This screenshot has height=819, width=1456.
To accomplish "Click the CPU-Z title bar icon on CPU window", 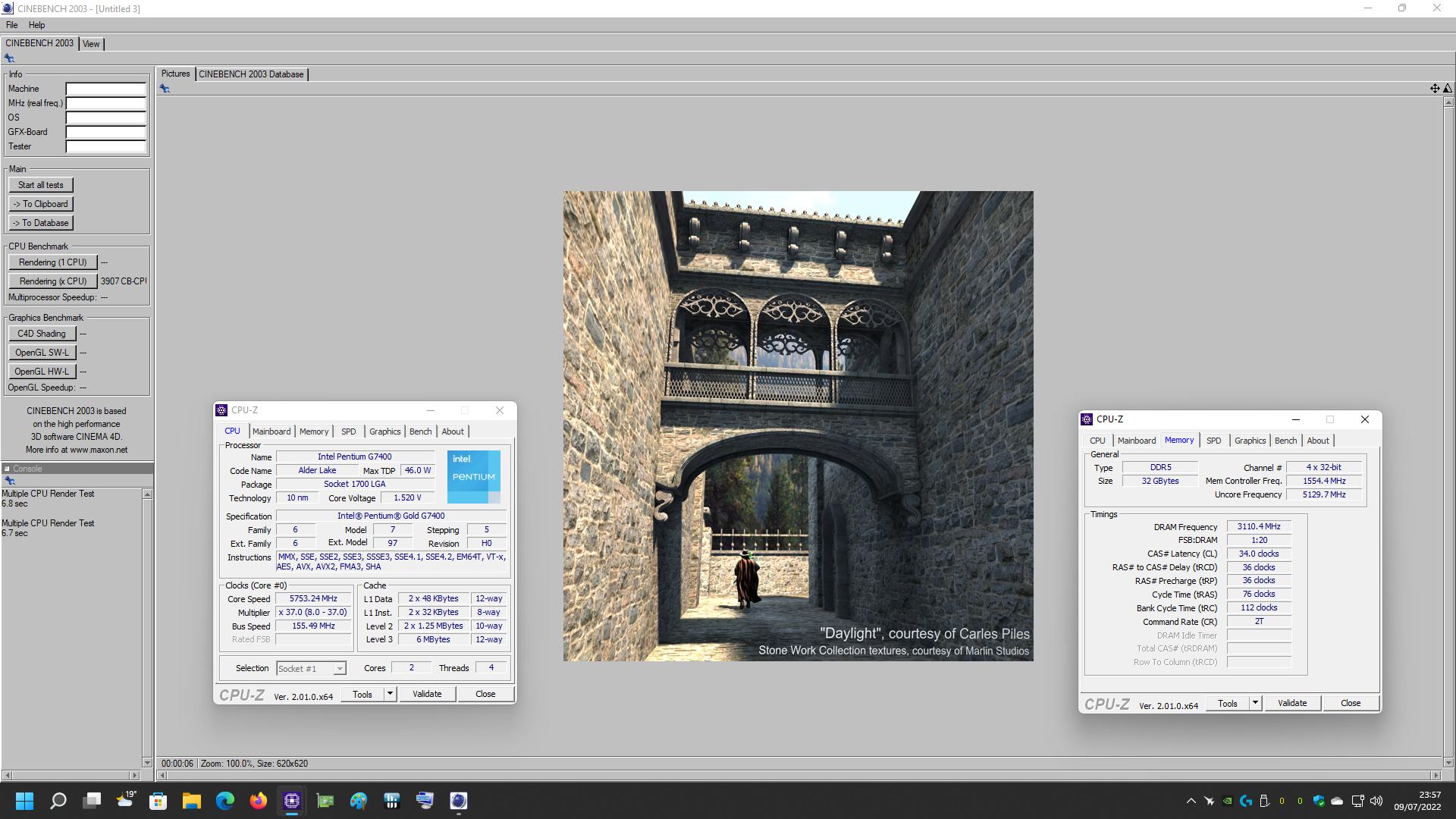I will tap(221, 410).
